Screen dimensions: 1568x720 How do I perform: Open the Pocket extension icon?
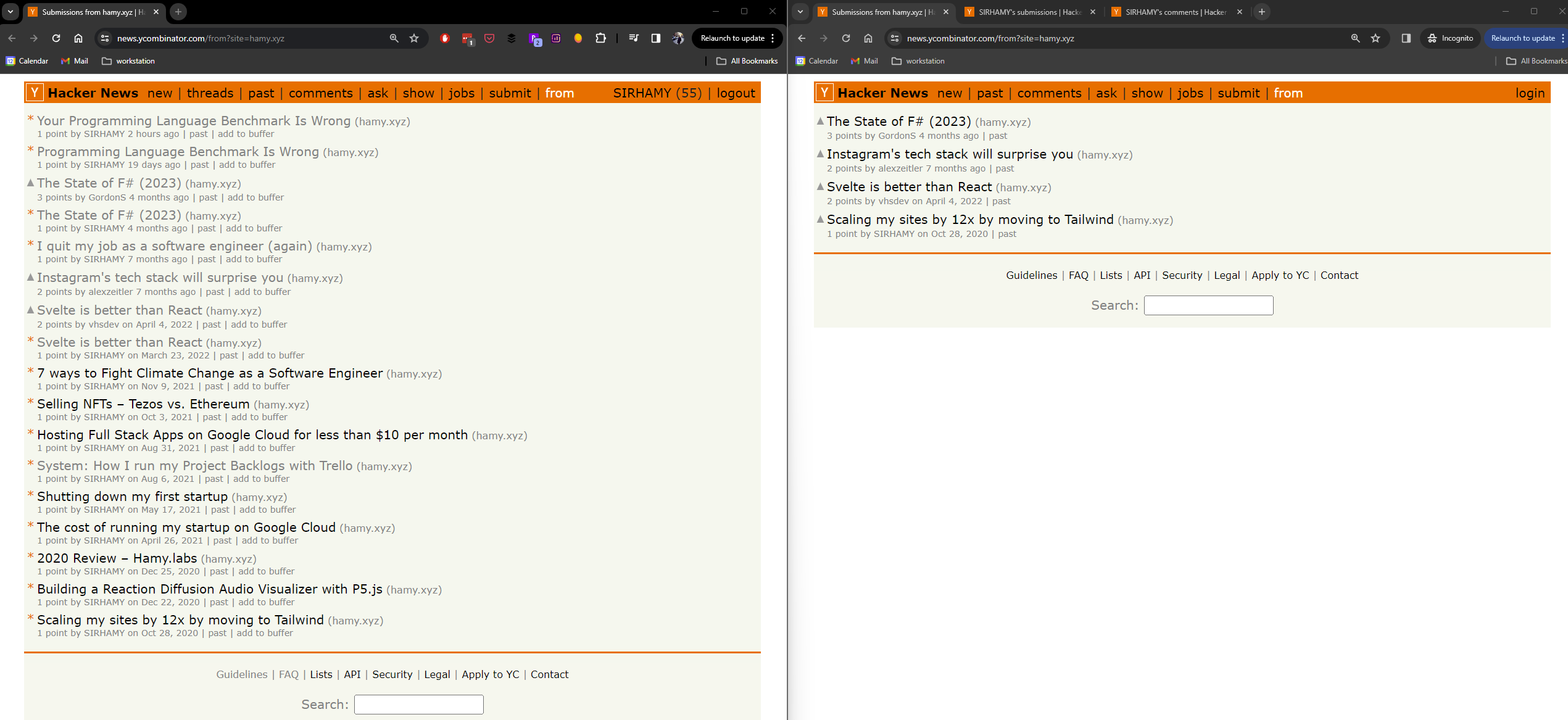pyautogui.click(x=489, y=38)
